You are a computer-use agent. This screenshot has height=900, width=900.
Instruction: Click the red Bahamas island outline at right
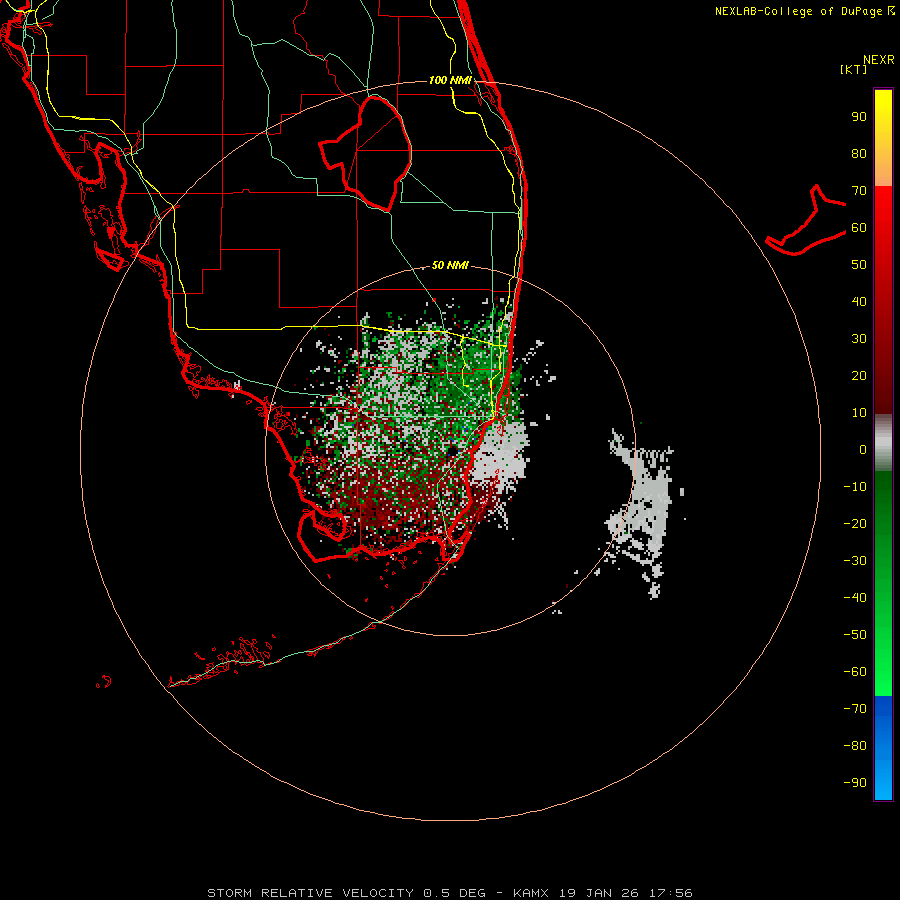pyautogui.click(x=806, y=220)
